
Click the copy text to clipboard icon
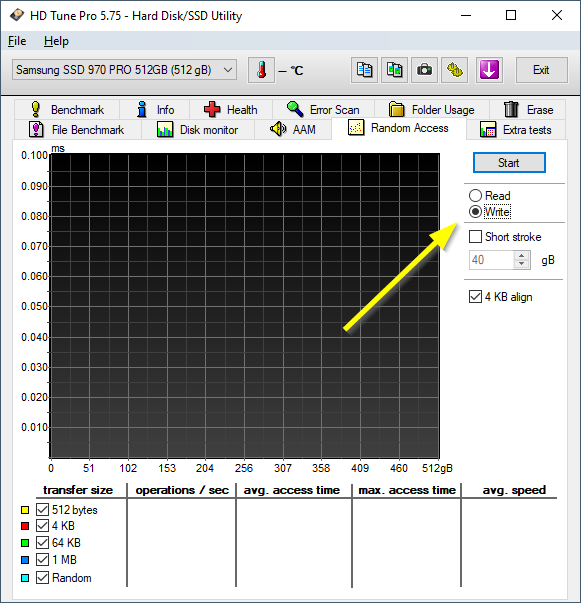pyautogui.click(x=364, y=70)
